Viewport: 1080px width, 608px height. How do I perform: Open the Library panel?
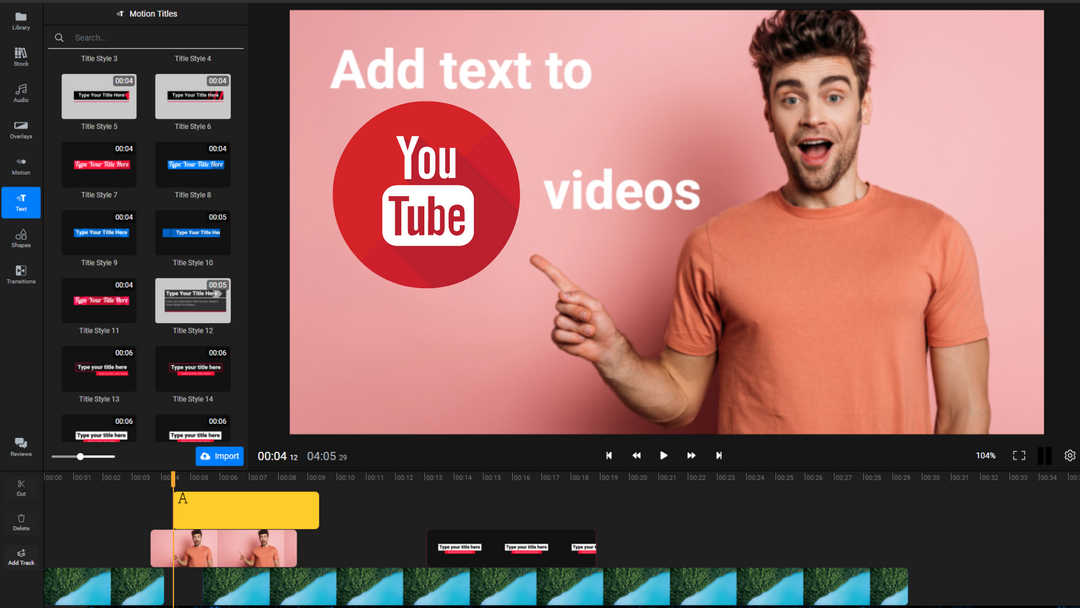pyautogui.click(x=20, y=20)
